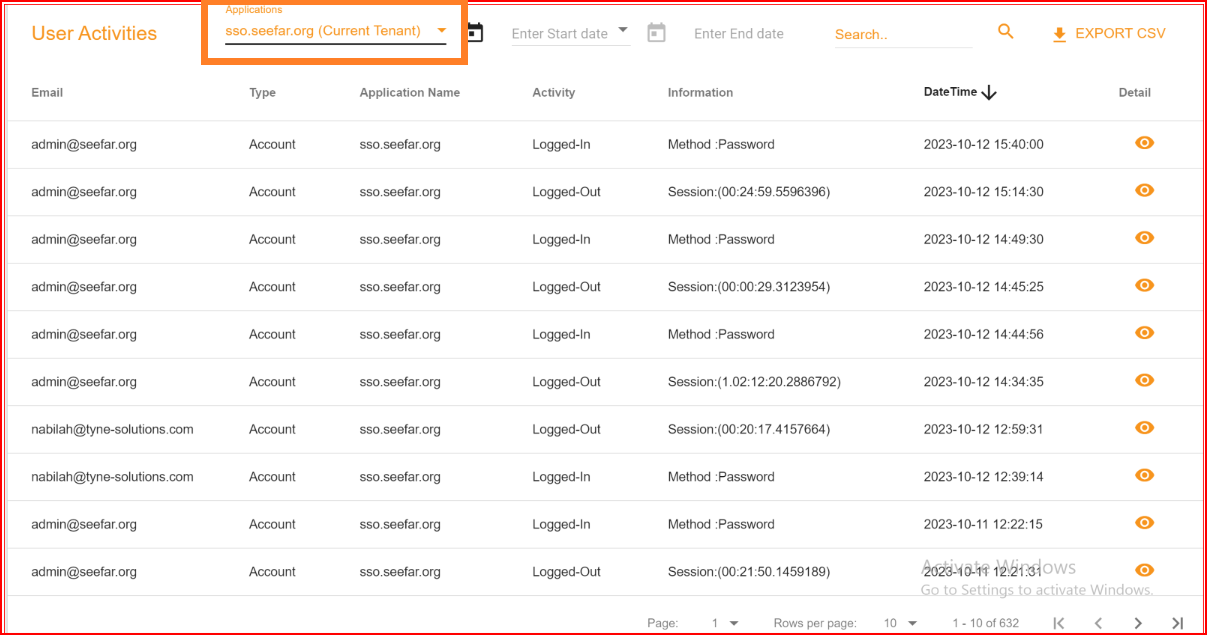Click Logged-Out in 15:14:30 row
The width and height of the screenshot is (1207, 635).
pyautogui.click(x=566, y=192)
